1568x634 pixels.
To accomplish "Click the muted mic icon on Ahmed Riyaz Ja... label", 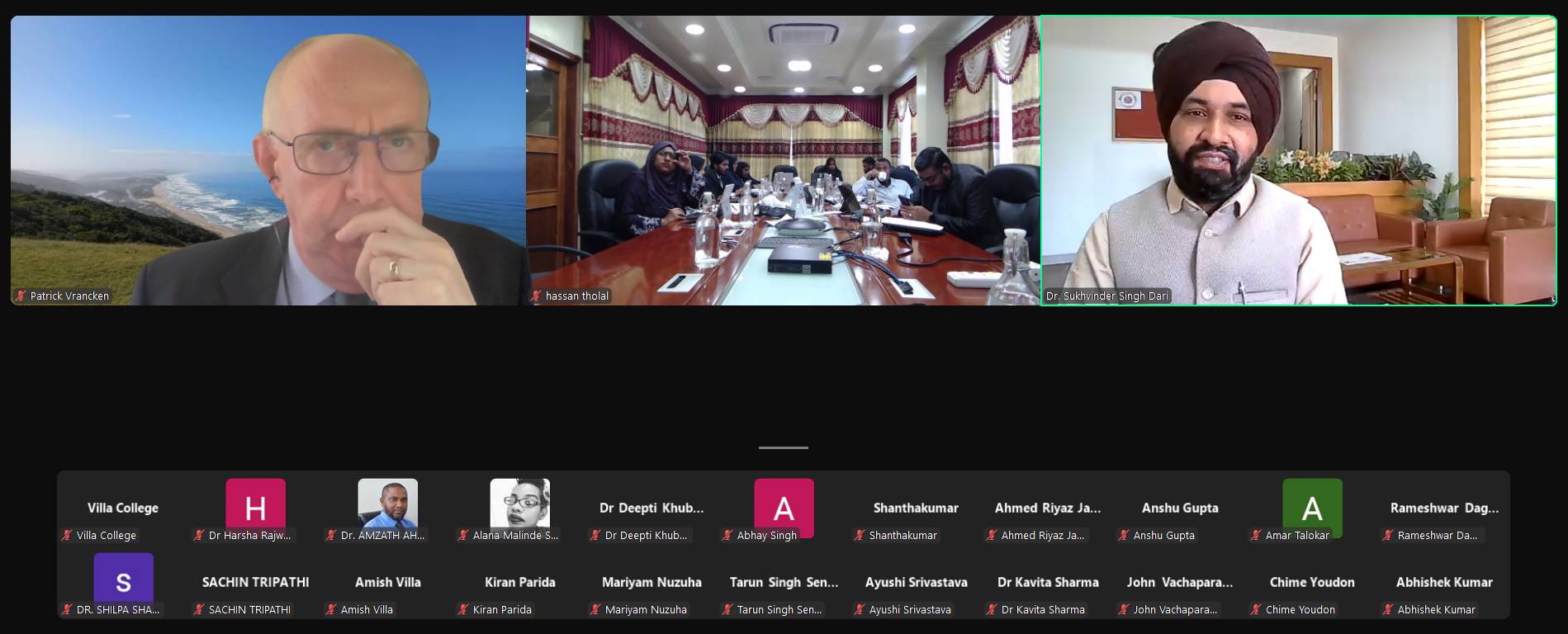I will [x=992, y=535].
